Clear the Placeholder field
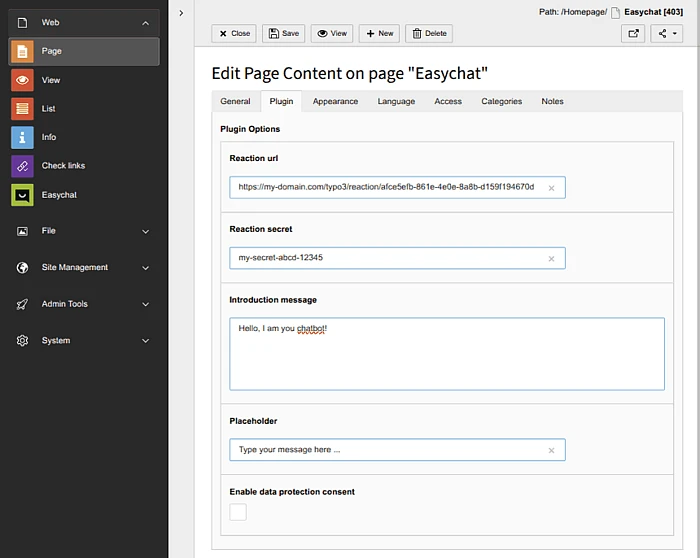 (x=551, y=450)
